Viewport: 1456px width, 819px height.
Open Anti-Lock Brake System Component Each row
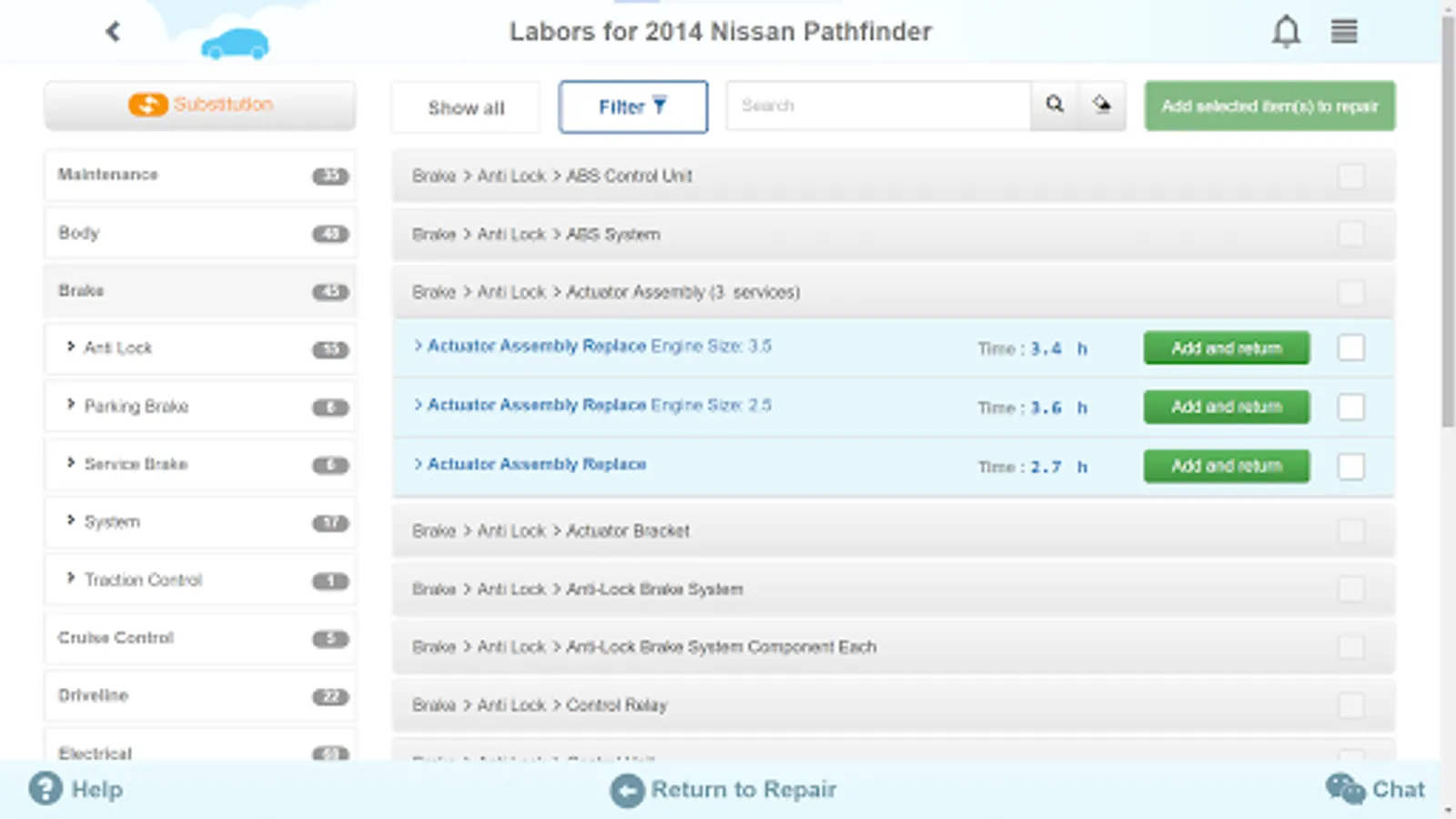coord(894,647)
